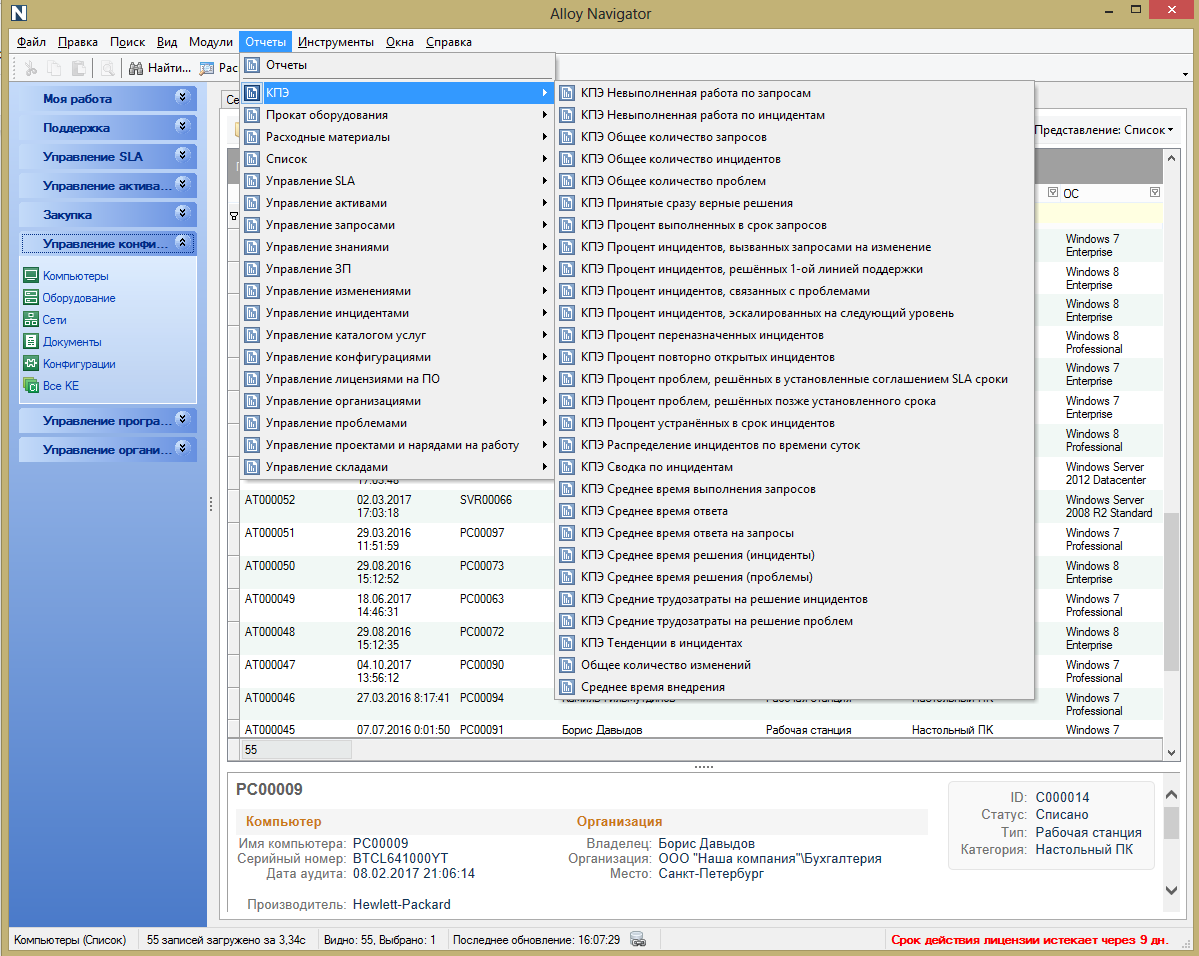Open the Инструменты menu

point(336,42)
